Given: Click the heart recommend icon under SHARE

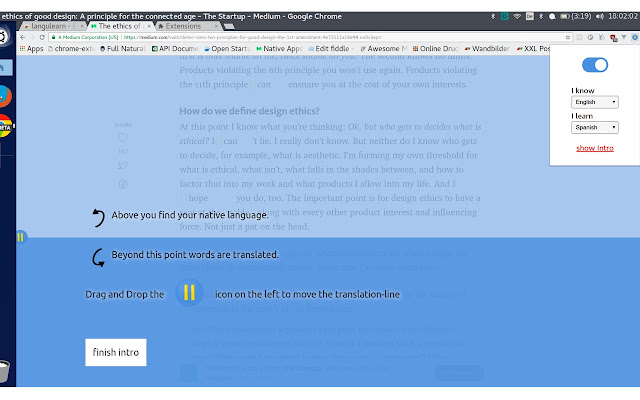Looking at the screenshot, I should coord(123,138).
